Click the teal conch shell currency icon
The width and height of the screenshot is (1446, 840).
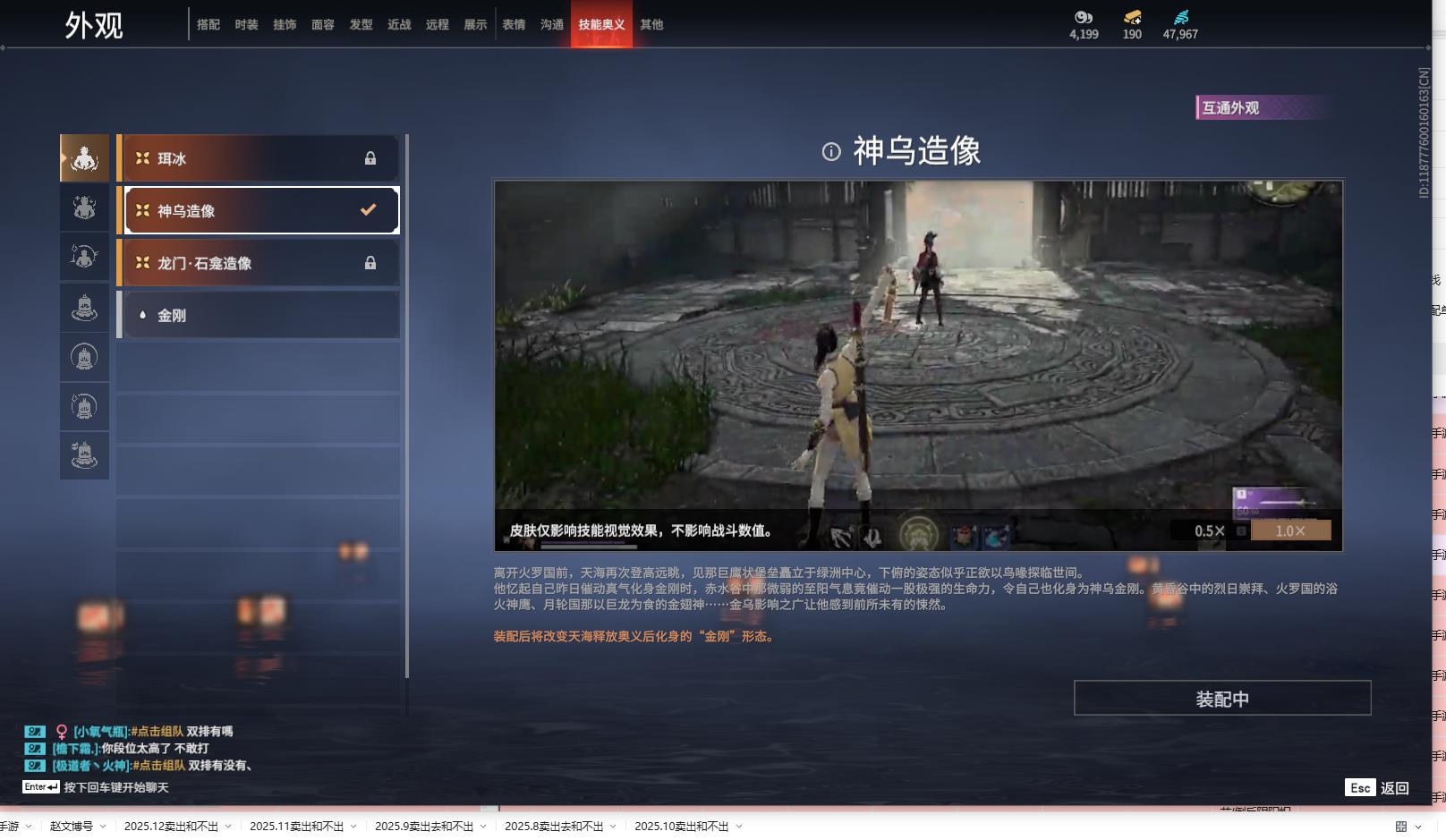pyautogui.click(x=1181, y=17)
